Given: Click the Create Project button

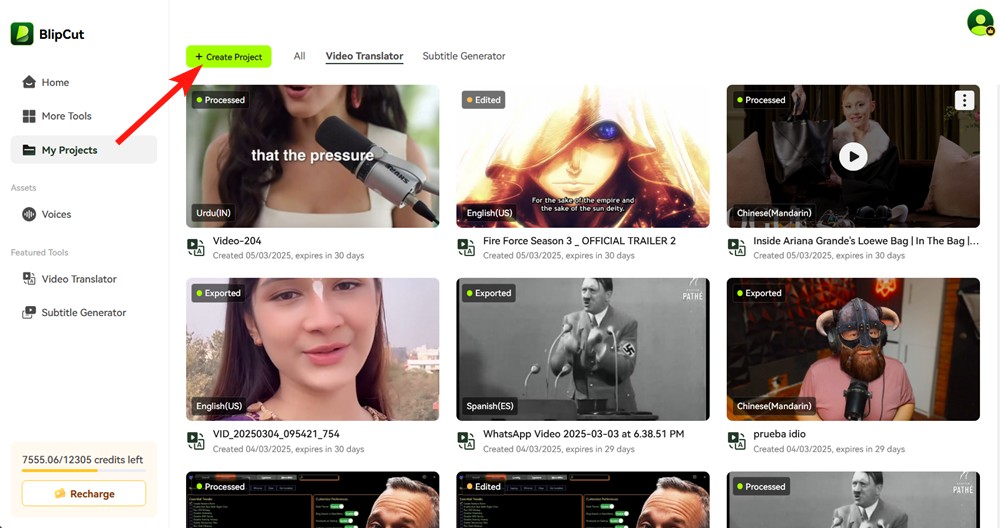Looking at the screenshot, I should (228, 57).
